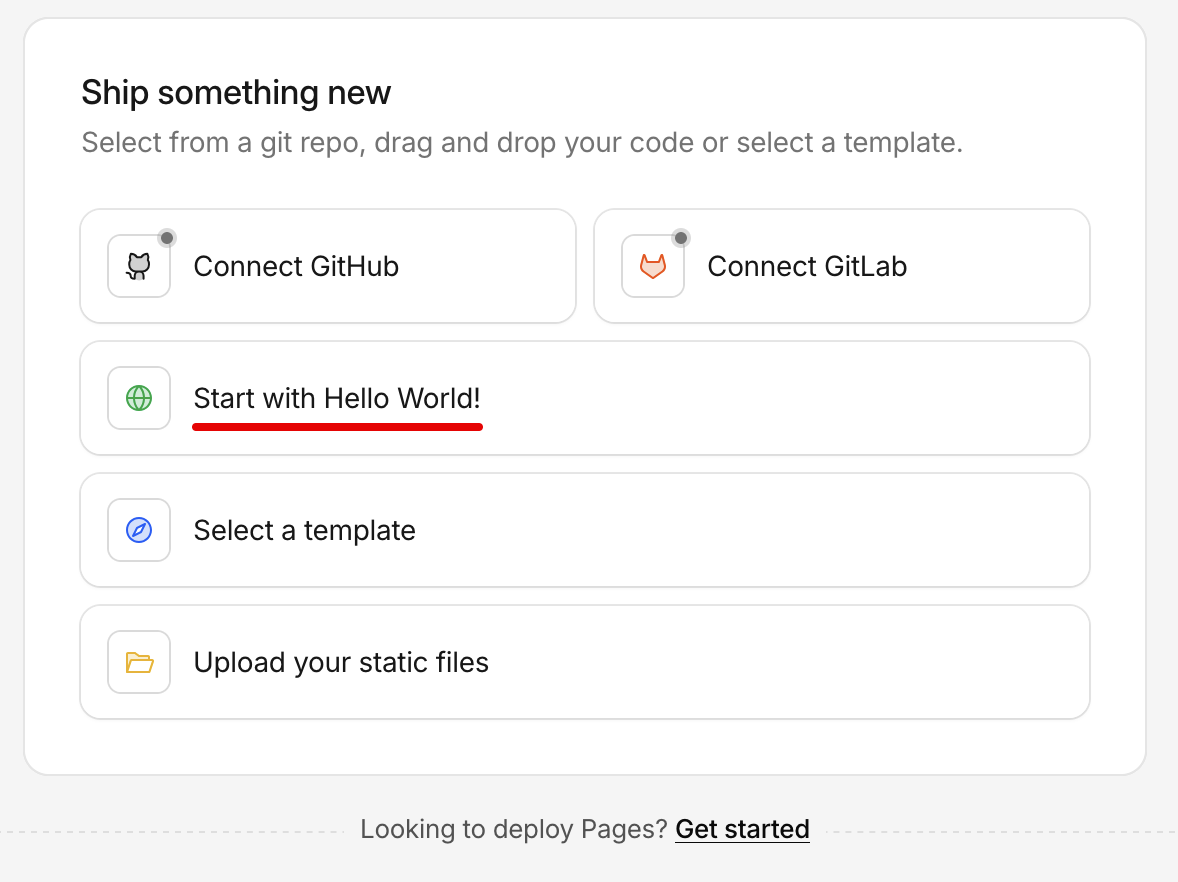Click the Connect GitLab card
Viewport: 1178px width, 882px height.
point(842,266)
